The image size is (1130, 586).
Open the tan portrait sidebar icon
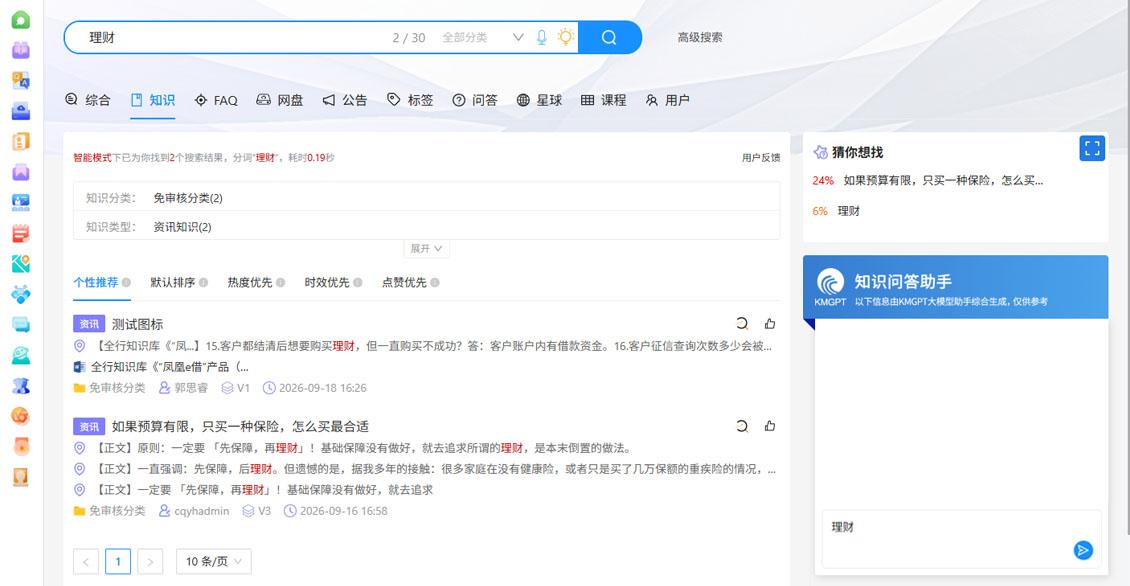click(x=20, y=477)
